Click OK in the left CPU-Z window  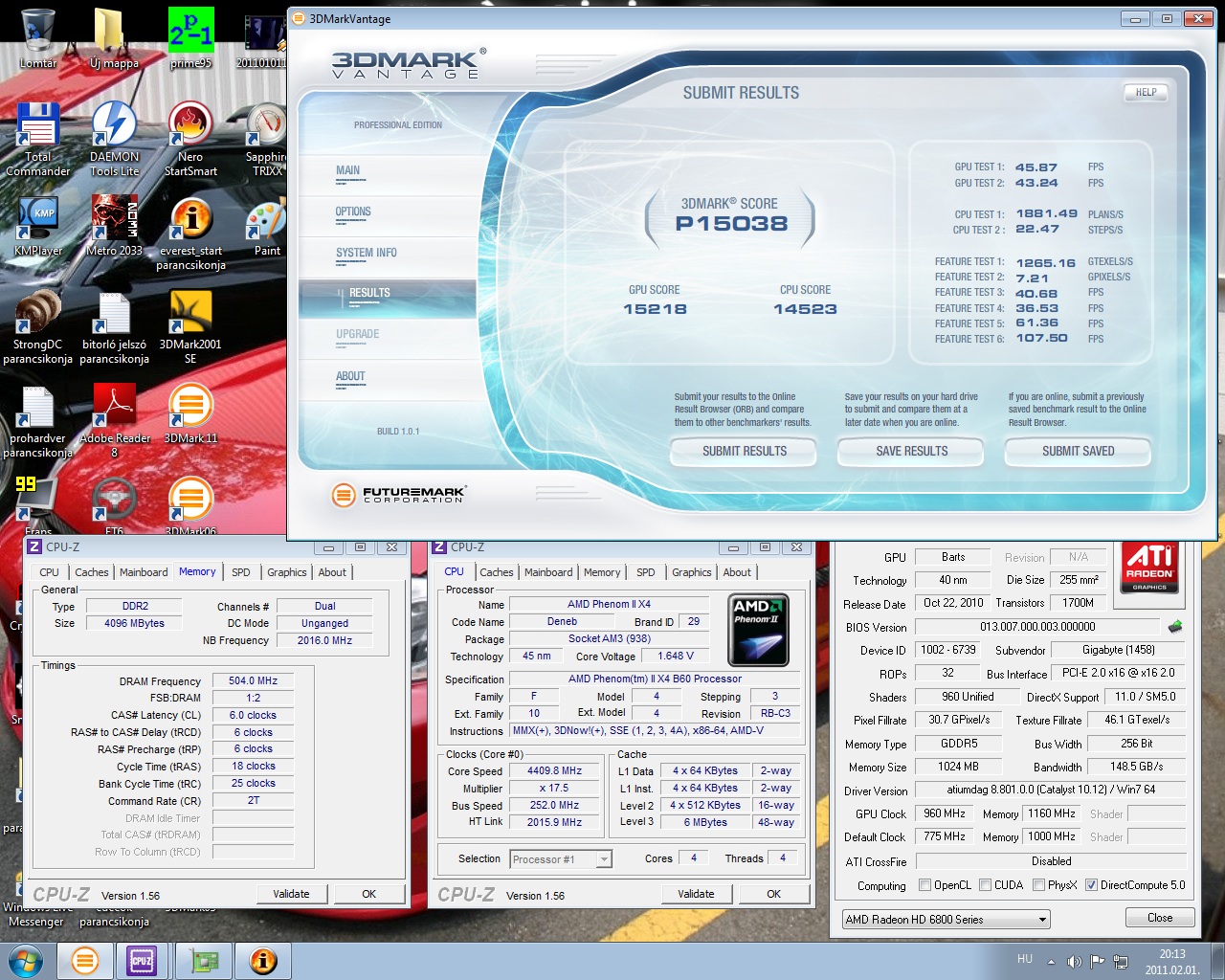pyautogui.click(x=369, y=894)
